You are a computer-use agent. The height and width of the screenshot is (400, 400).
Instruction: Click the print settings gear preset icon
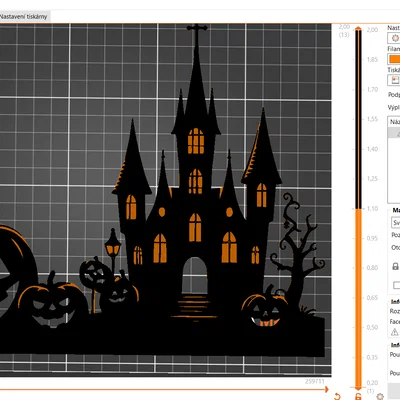395,38
